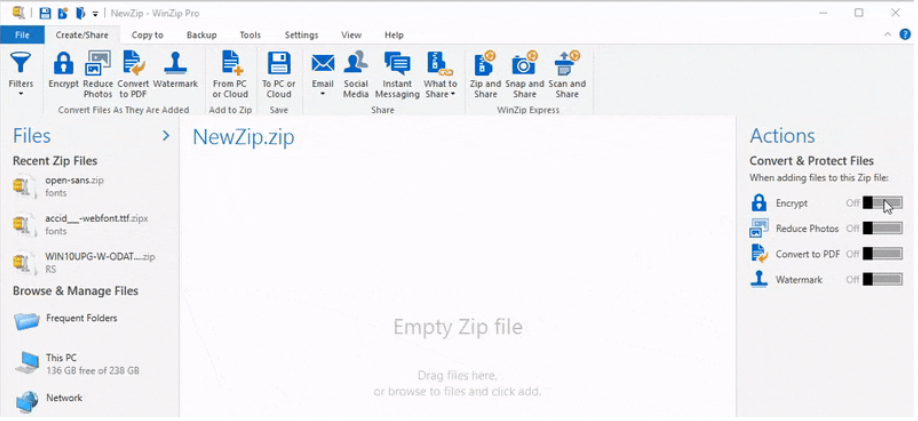Enable the Watermark switch

(x=882, y=279)
